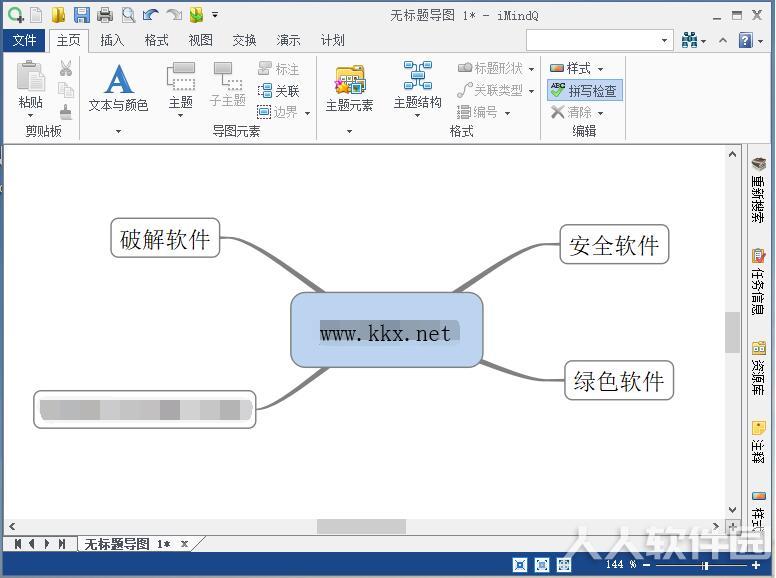Open the 边界 boundary dropdown

click(307, 113)
